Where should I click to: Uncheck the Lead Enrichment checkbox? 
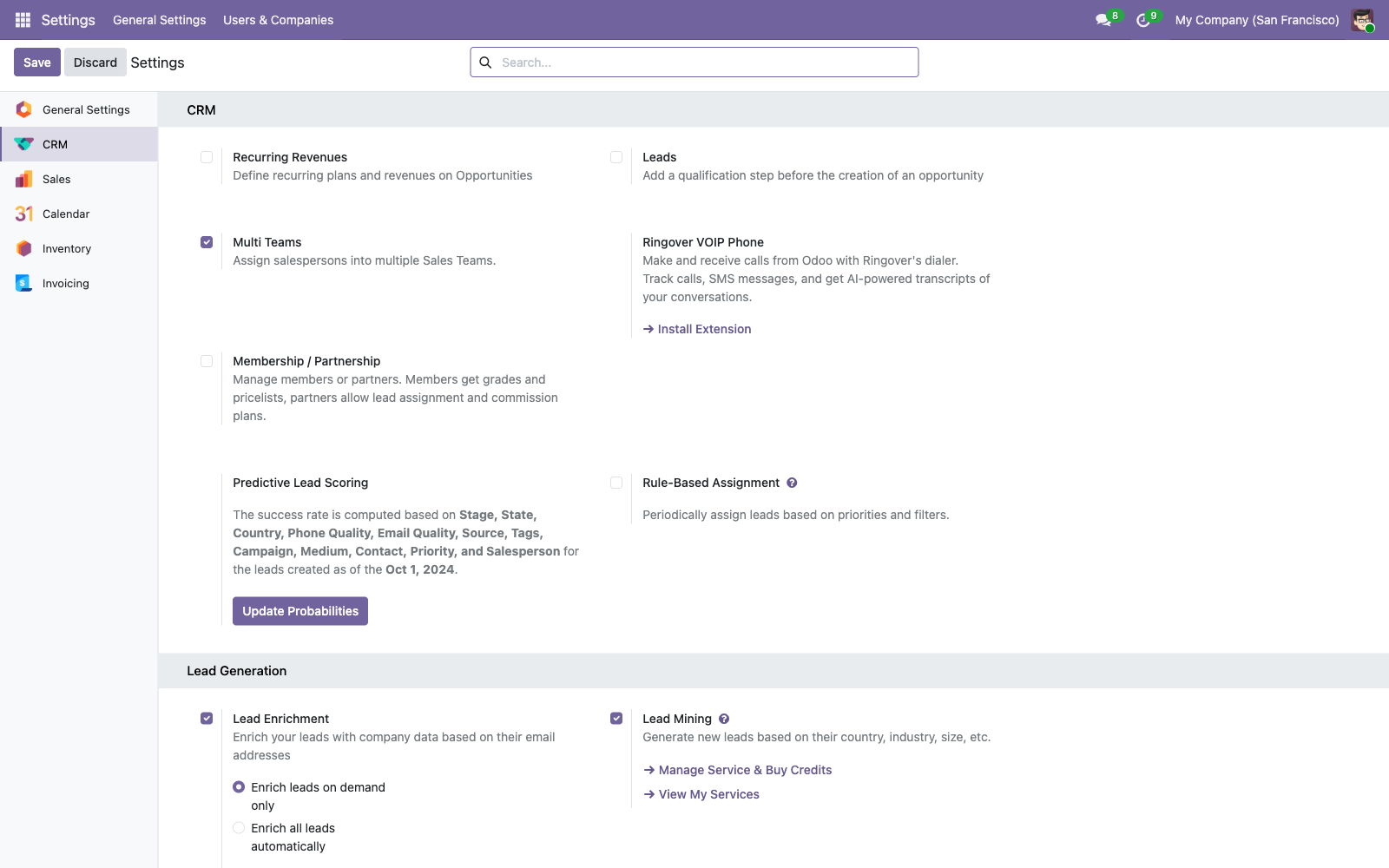click(207, 719)
